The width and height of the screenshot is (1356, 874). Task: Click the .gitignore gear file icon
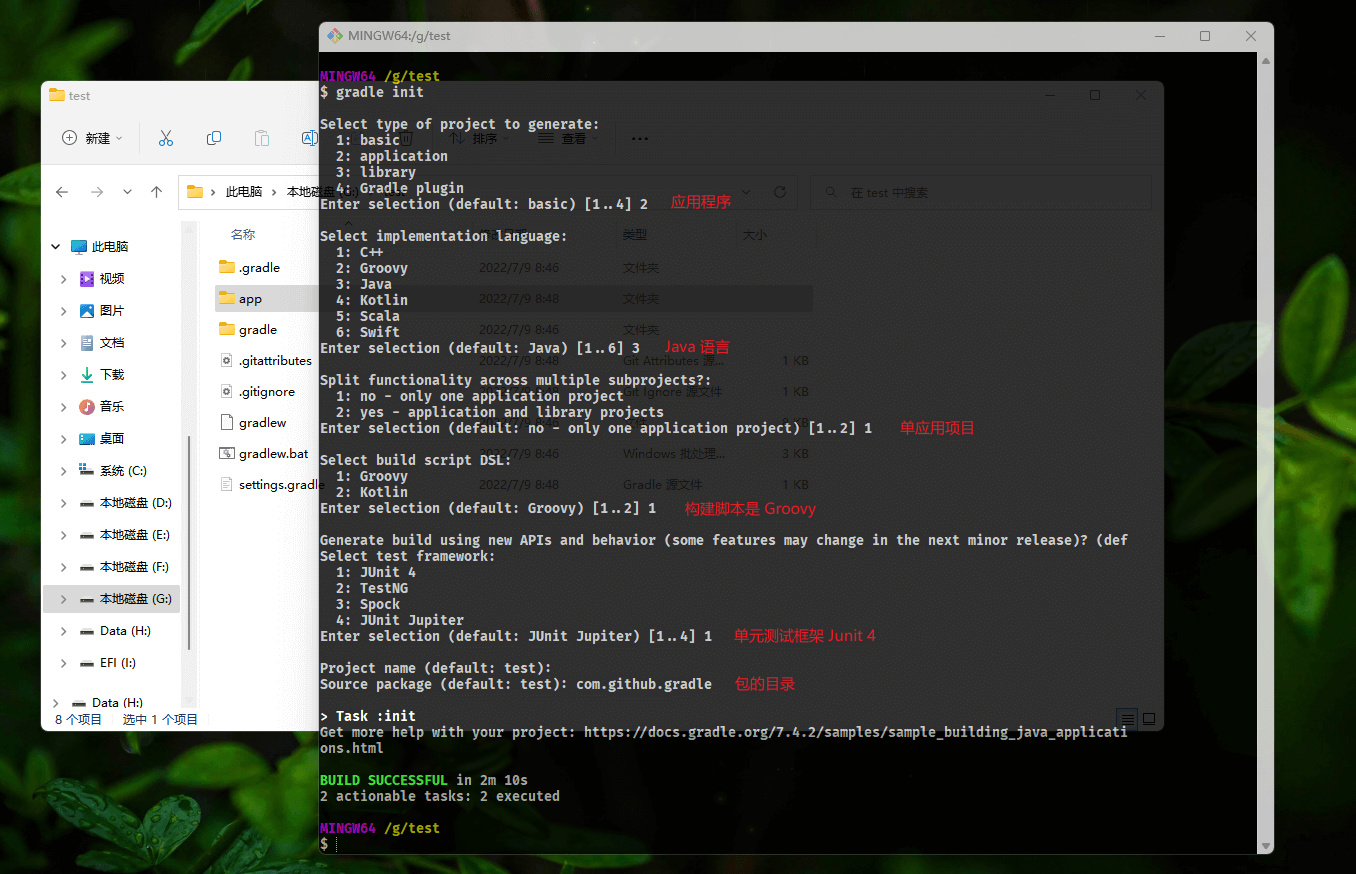(226, 392)
